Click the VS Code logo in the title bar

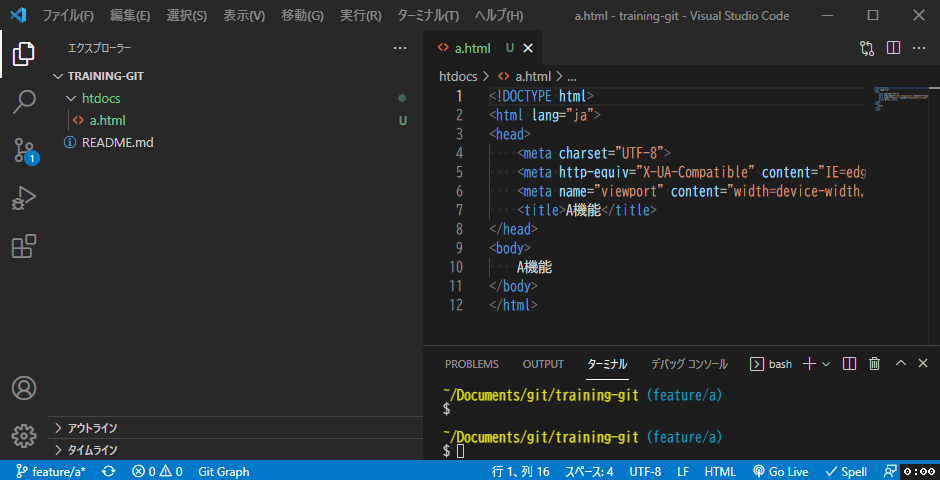[20, 15]
